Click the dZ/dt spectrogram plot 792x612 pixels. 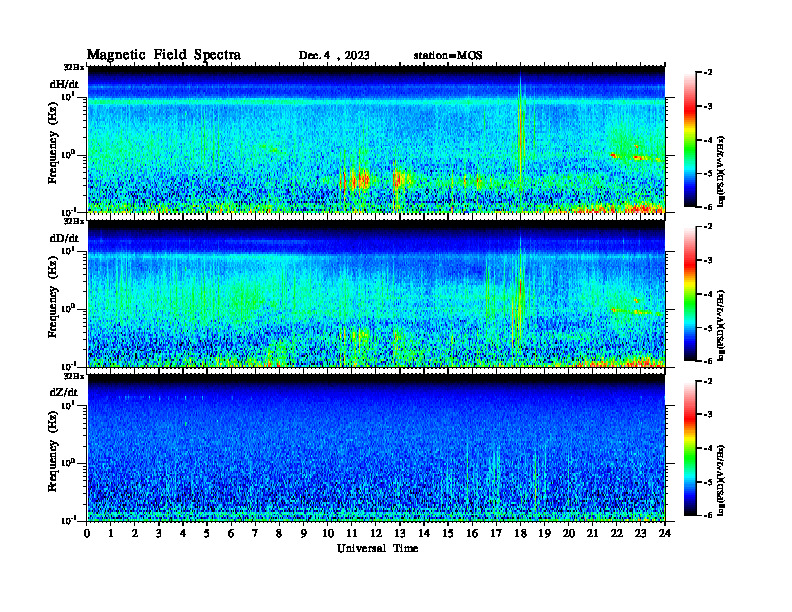pyautogui.click(x=376, y=447)
